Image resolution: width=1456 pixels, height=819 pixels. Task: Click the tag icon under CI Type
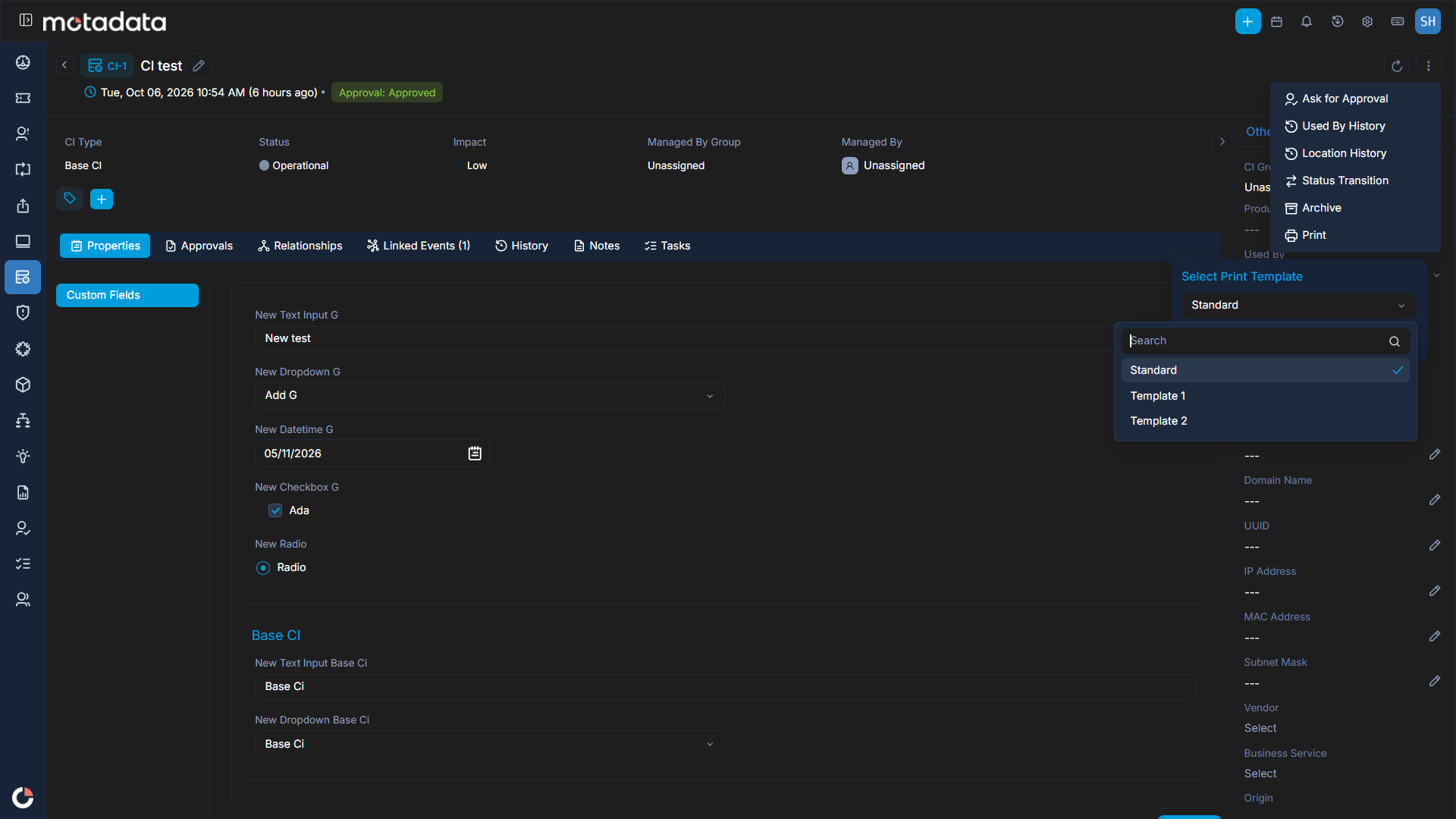click(x=70, y=199)
